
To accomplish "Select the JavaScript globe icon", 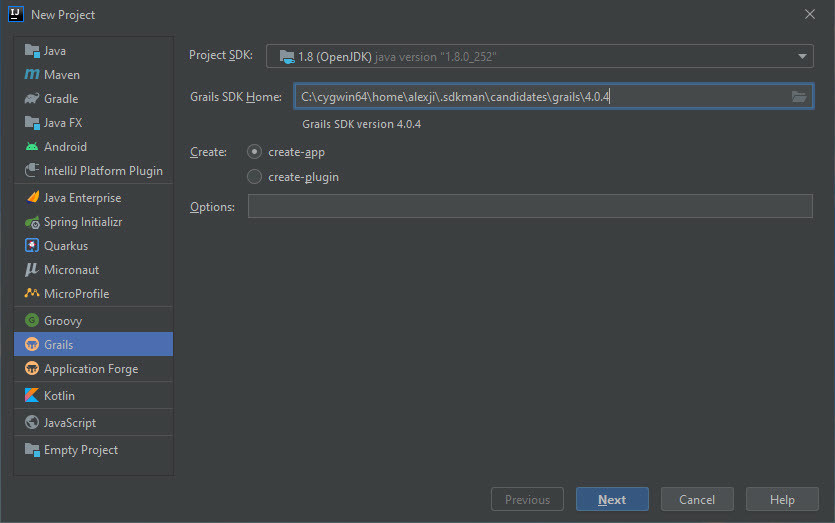I will pyautogui.click(x=32, y=422).
